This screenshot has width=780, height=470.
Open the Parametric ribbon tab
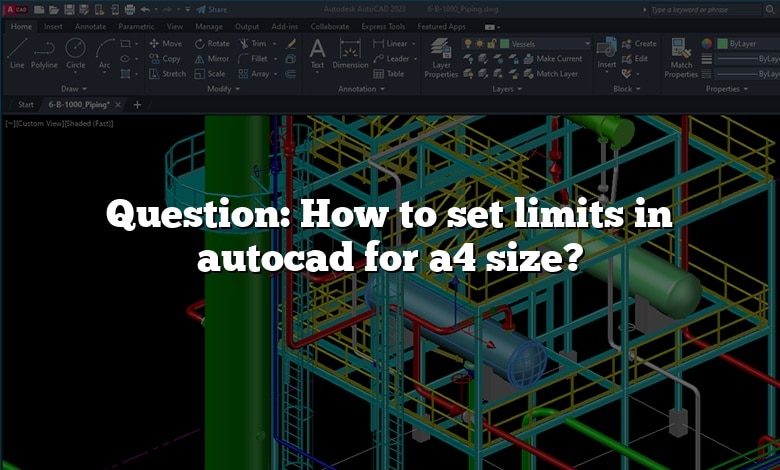click(136, 26)
